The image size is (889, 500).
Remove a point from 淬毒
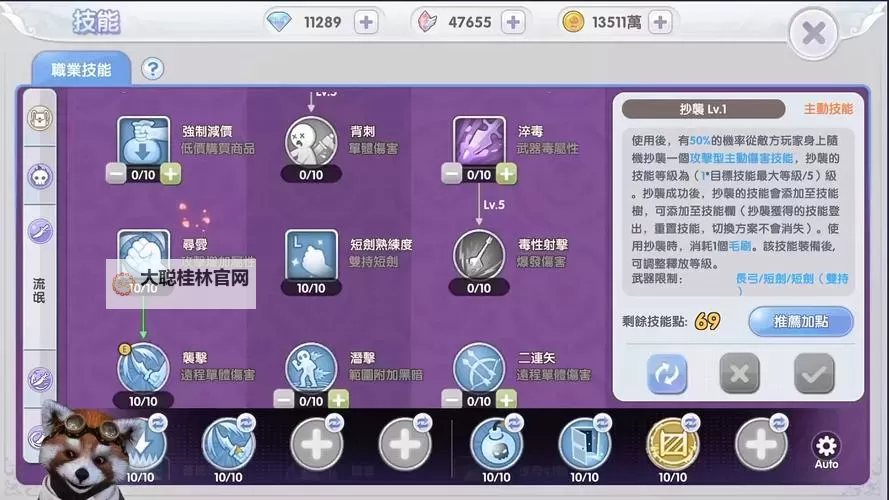pyautogui.click(x=451, y=174)
